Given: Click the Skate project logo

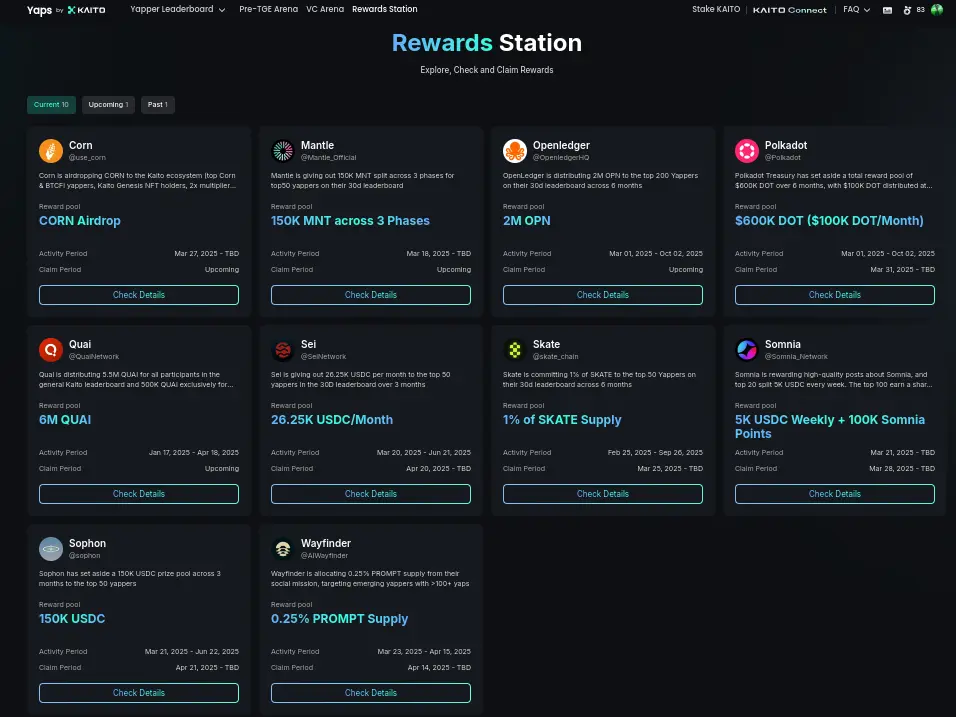Looking at the screenshot, I should tap(515, 350).
